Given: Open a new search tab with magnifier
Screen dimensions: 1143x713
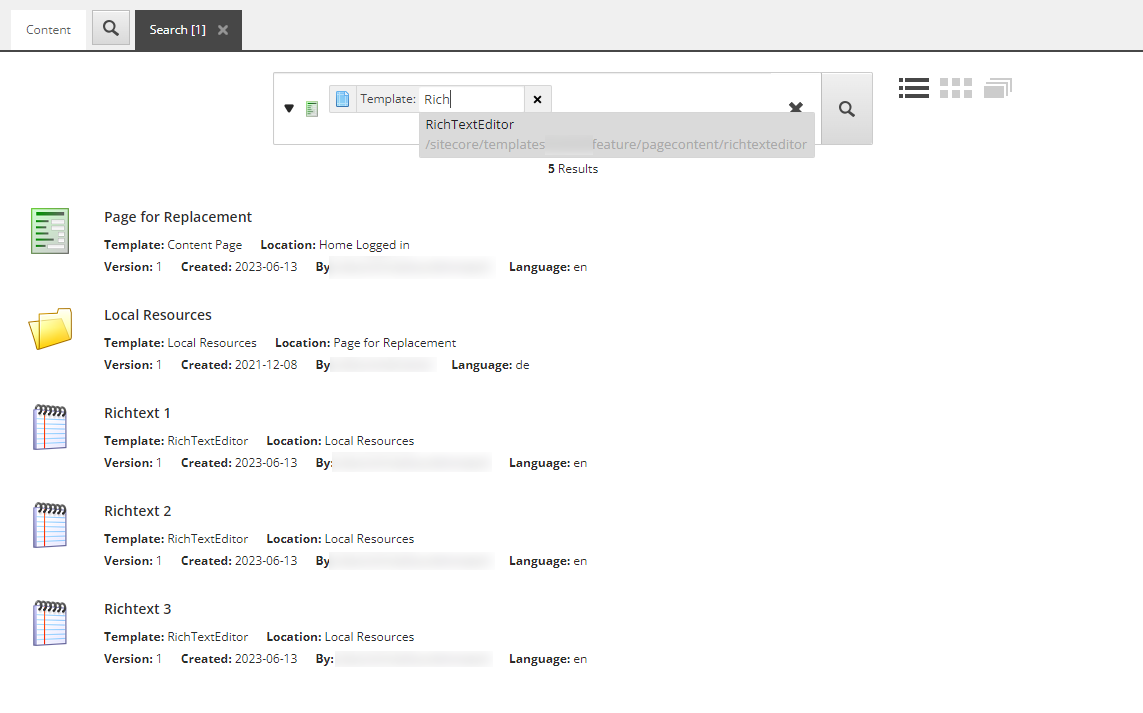Looking at the screenshot, I should coord(111,29).
